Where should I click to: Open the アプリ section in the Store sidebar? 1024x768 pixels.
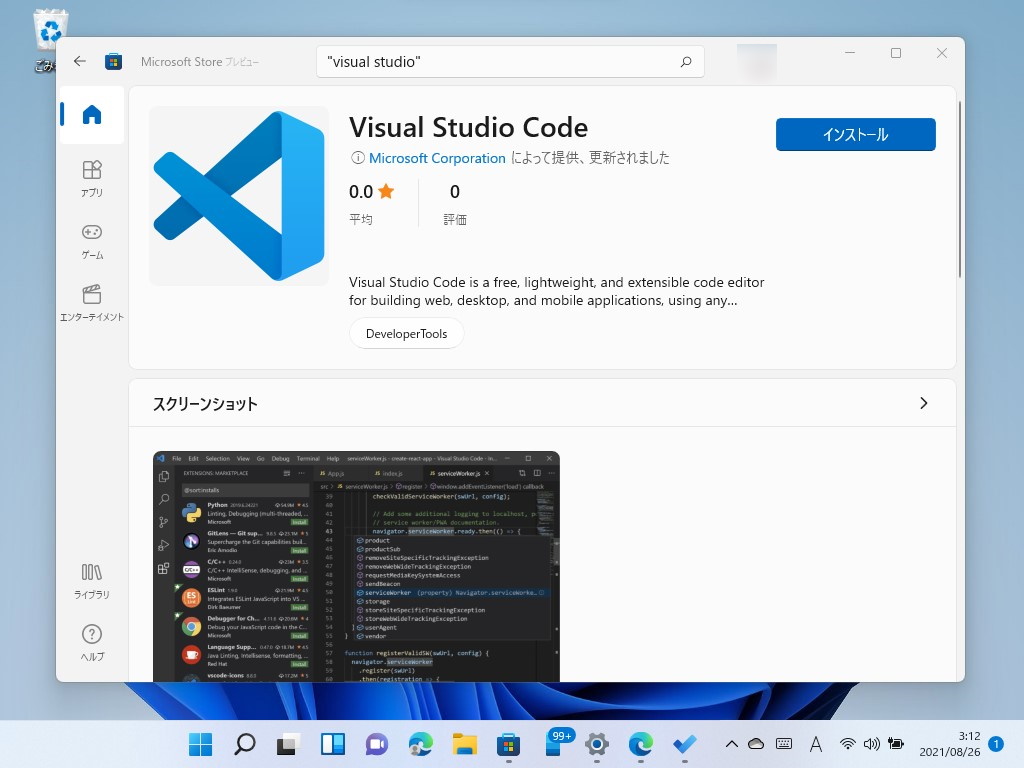91,178
